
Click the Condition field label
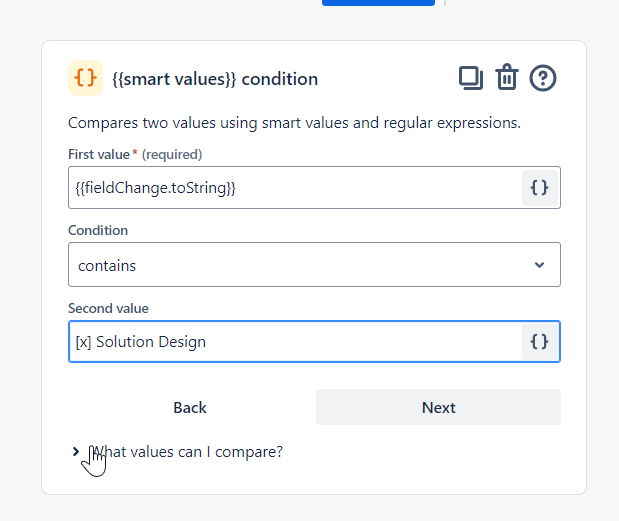pos(98,230)
